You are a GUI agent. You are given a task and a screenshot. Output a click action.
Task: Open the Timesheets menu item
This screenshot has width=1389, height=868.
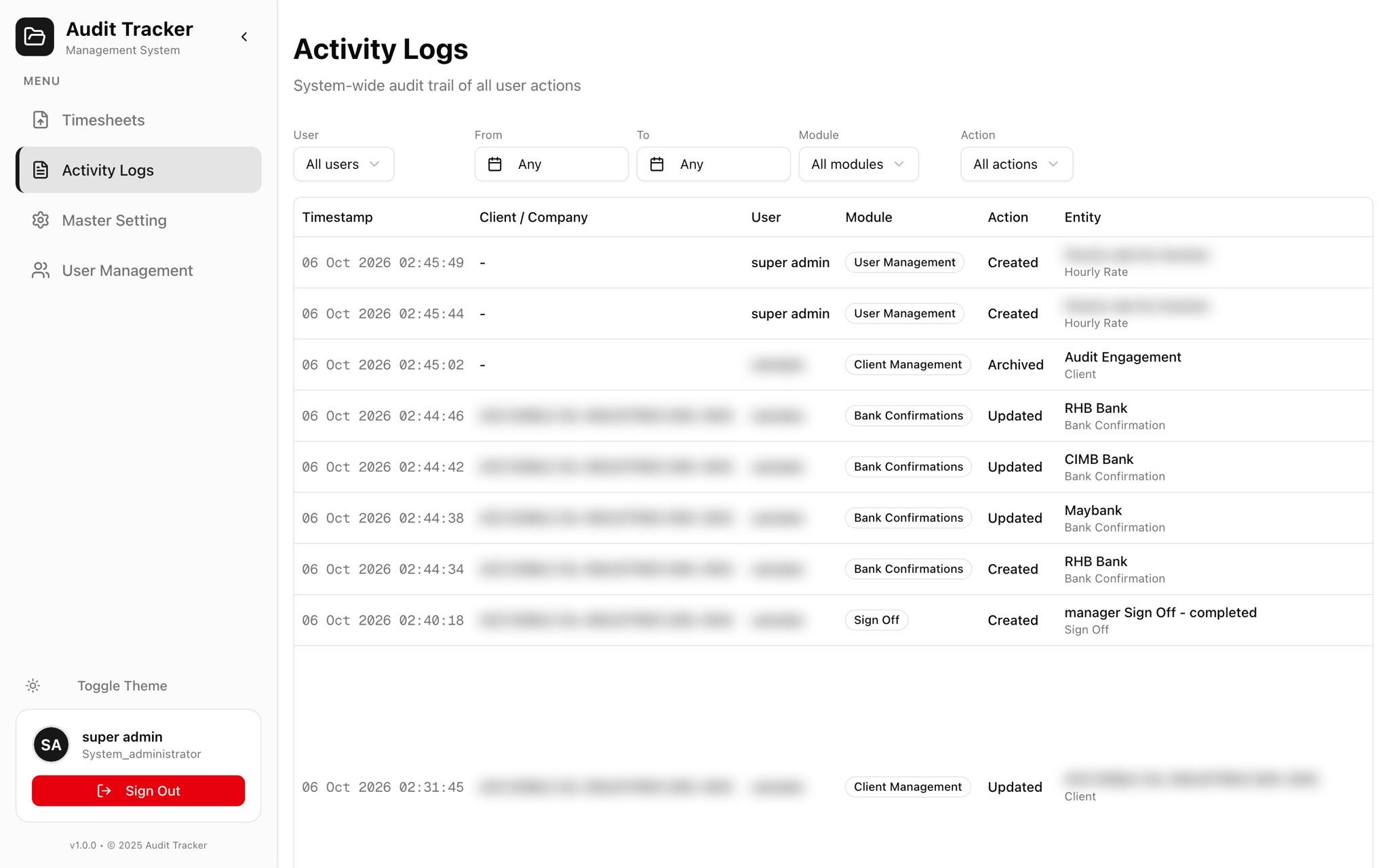click(138, 120)
